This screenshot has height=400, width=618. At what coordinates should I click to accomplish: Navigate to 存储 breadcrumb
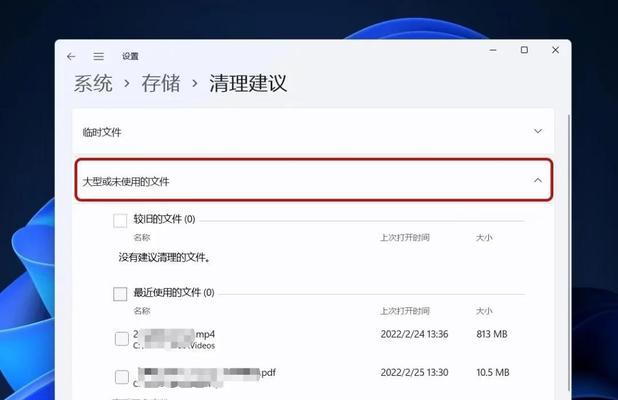161,84
